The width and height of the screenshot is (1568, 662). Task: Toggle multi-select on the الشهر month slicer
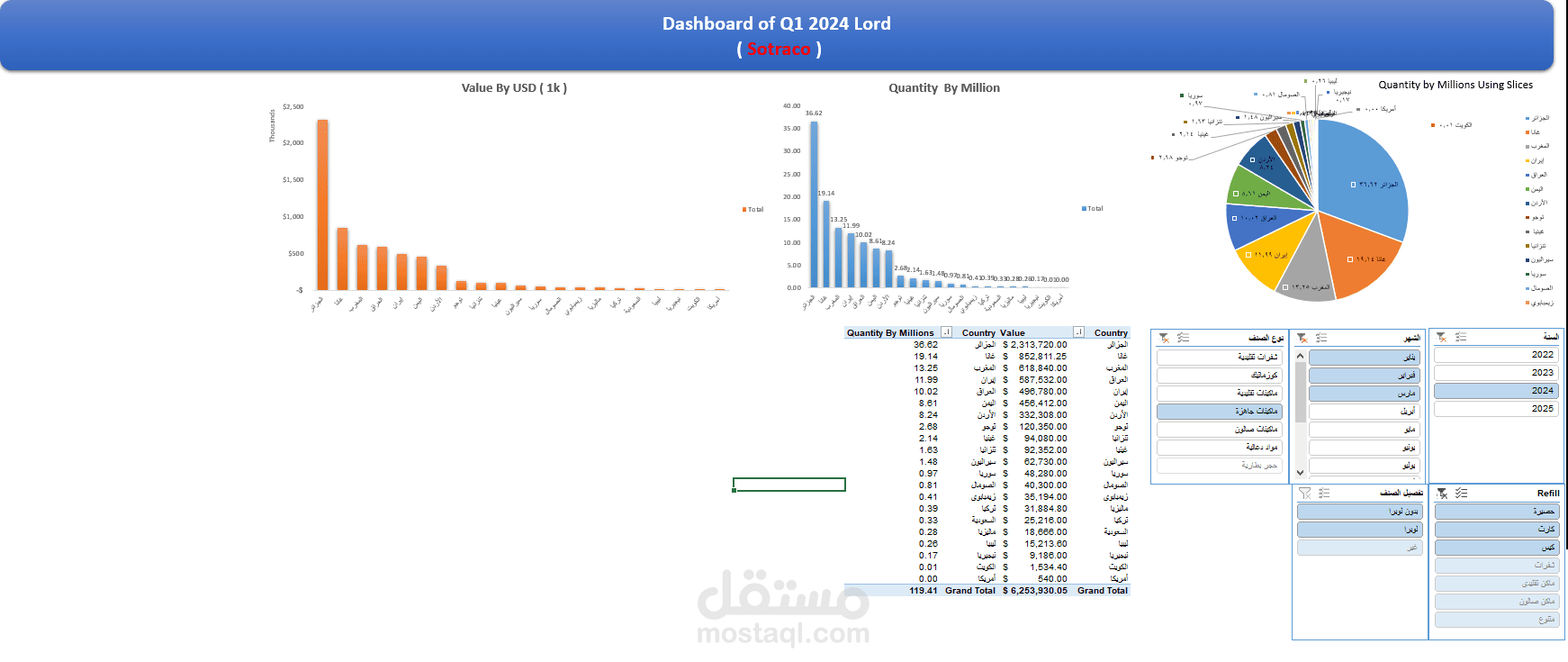point(1321,338)
